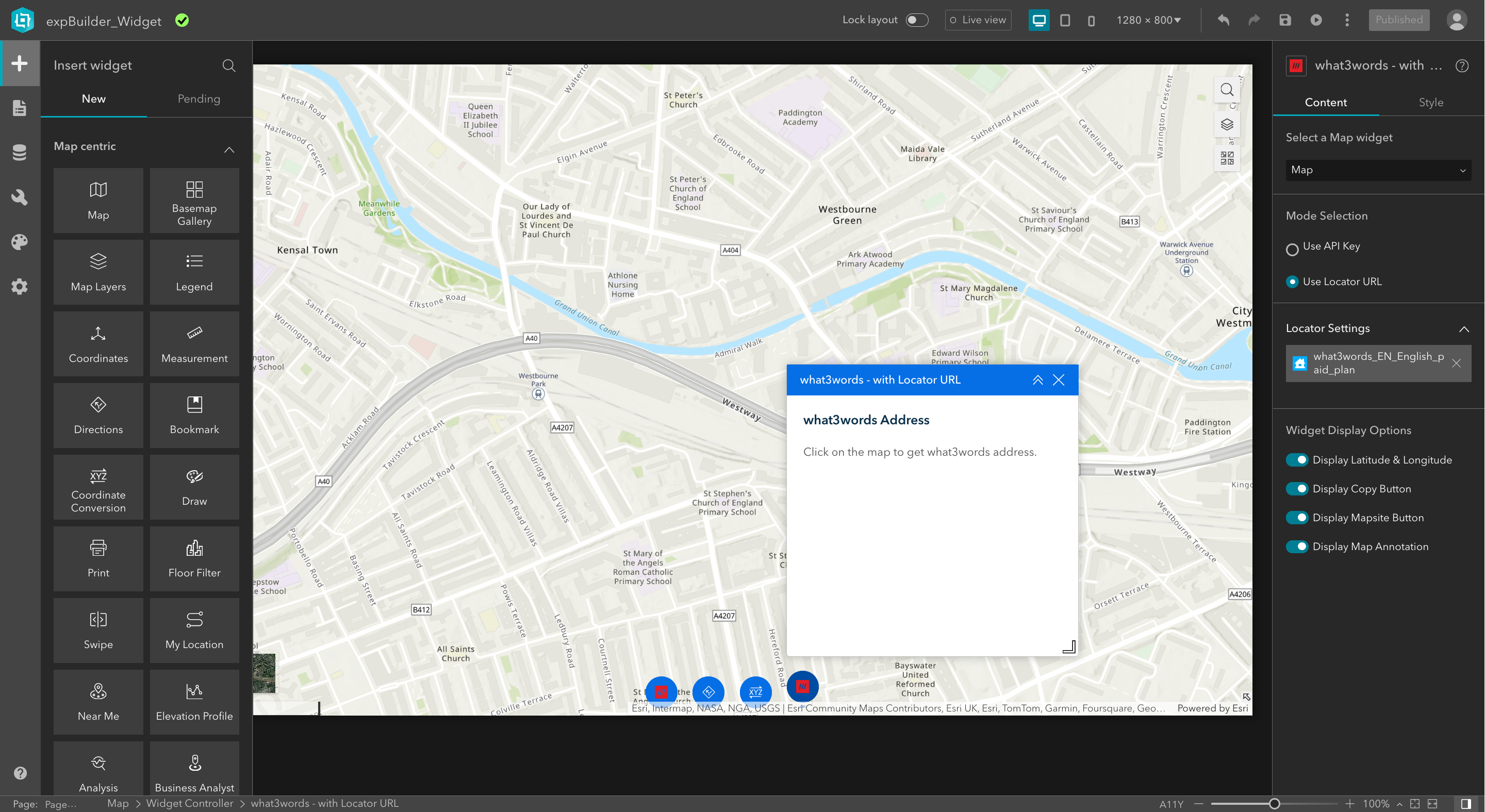Viewport: 1485px width, 812px height.
Task: Click the XYZ coordinate conversion controller button
Action: pyautogui.click(x=755, y=691)
